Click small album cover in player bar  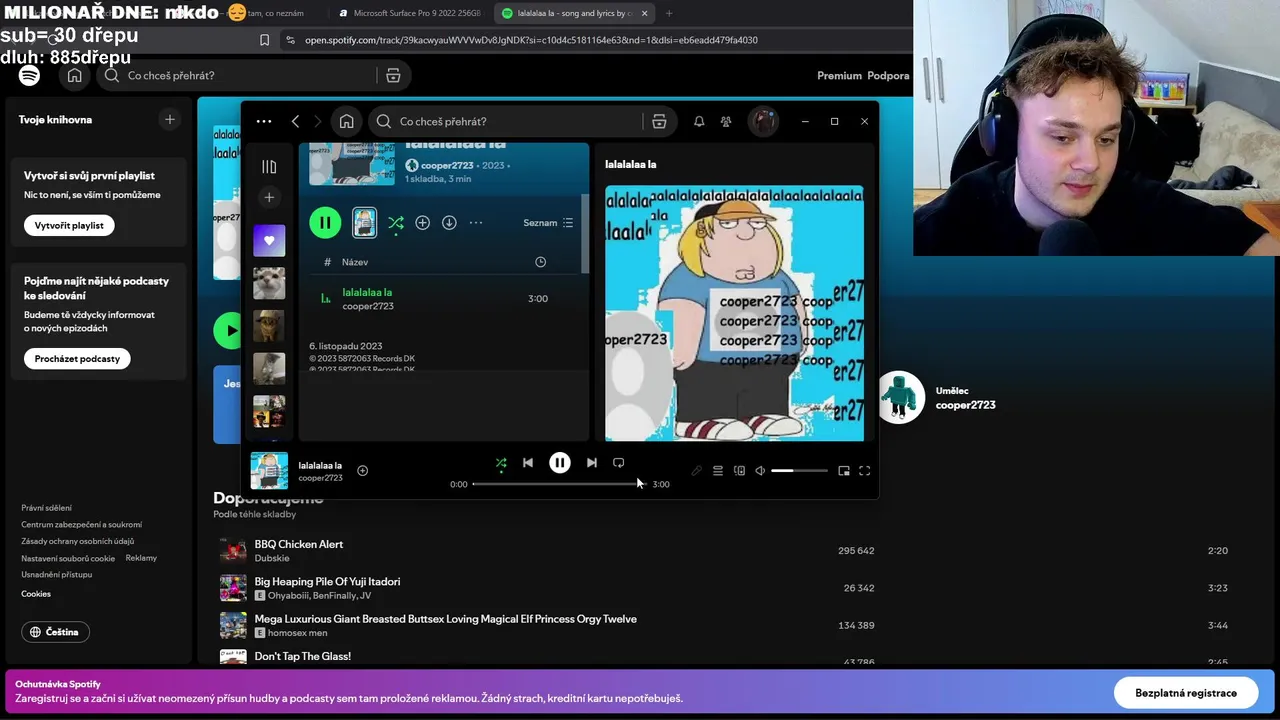click(269, 471)
